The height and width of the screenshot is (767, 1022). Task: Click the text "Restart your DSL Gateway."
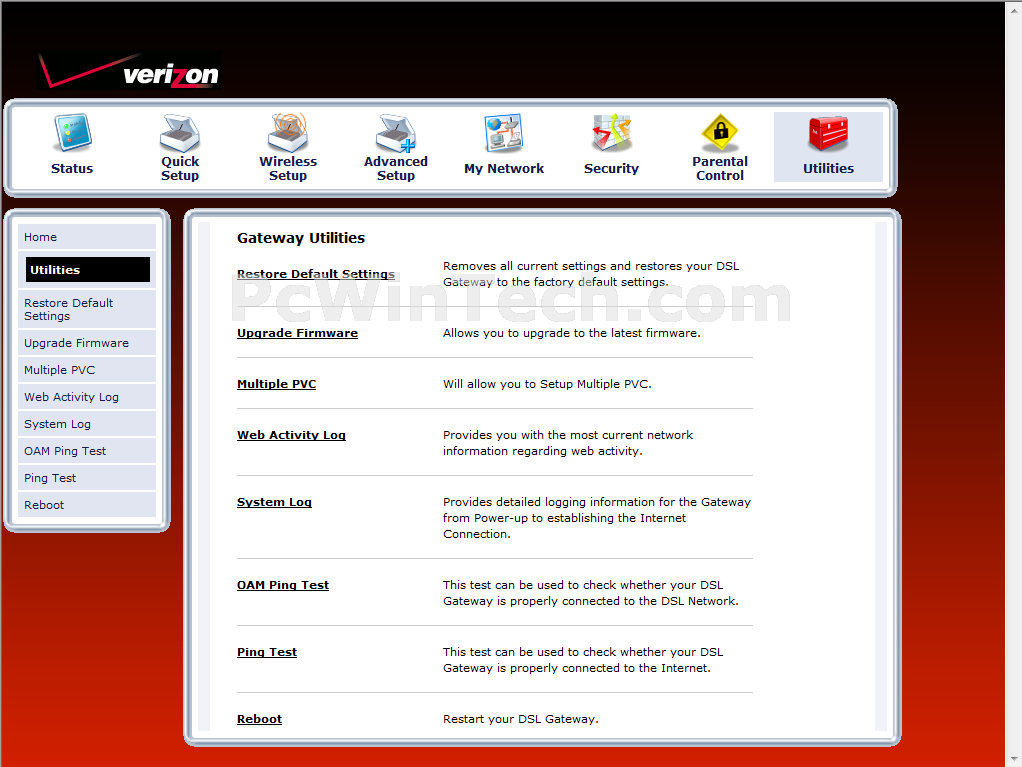(521, 719)
